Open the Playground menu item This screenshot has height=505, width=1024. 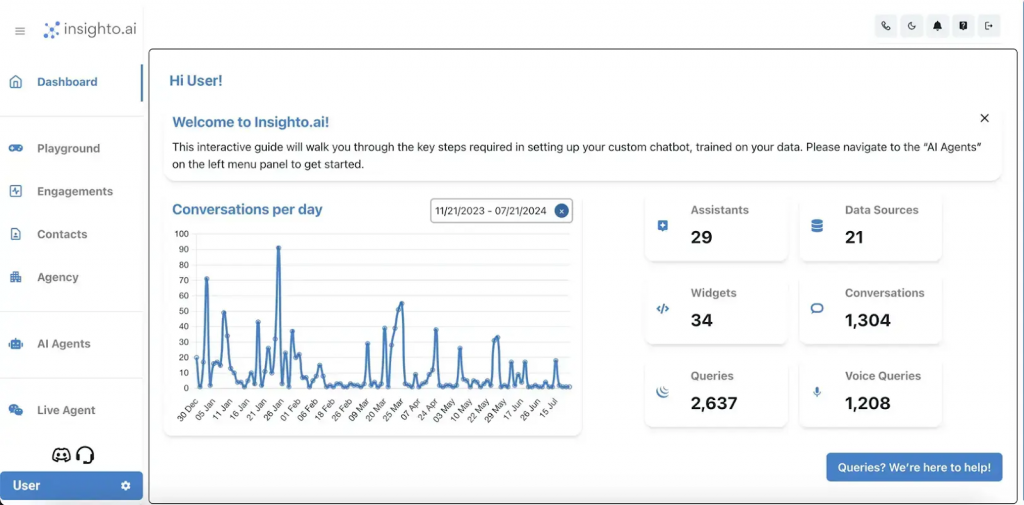71,148
